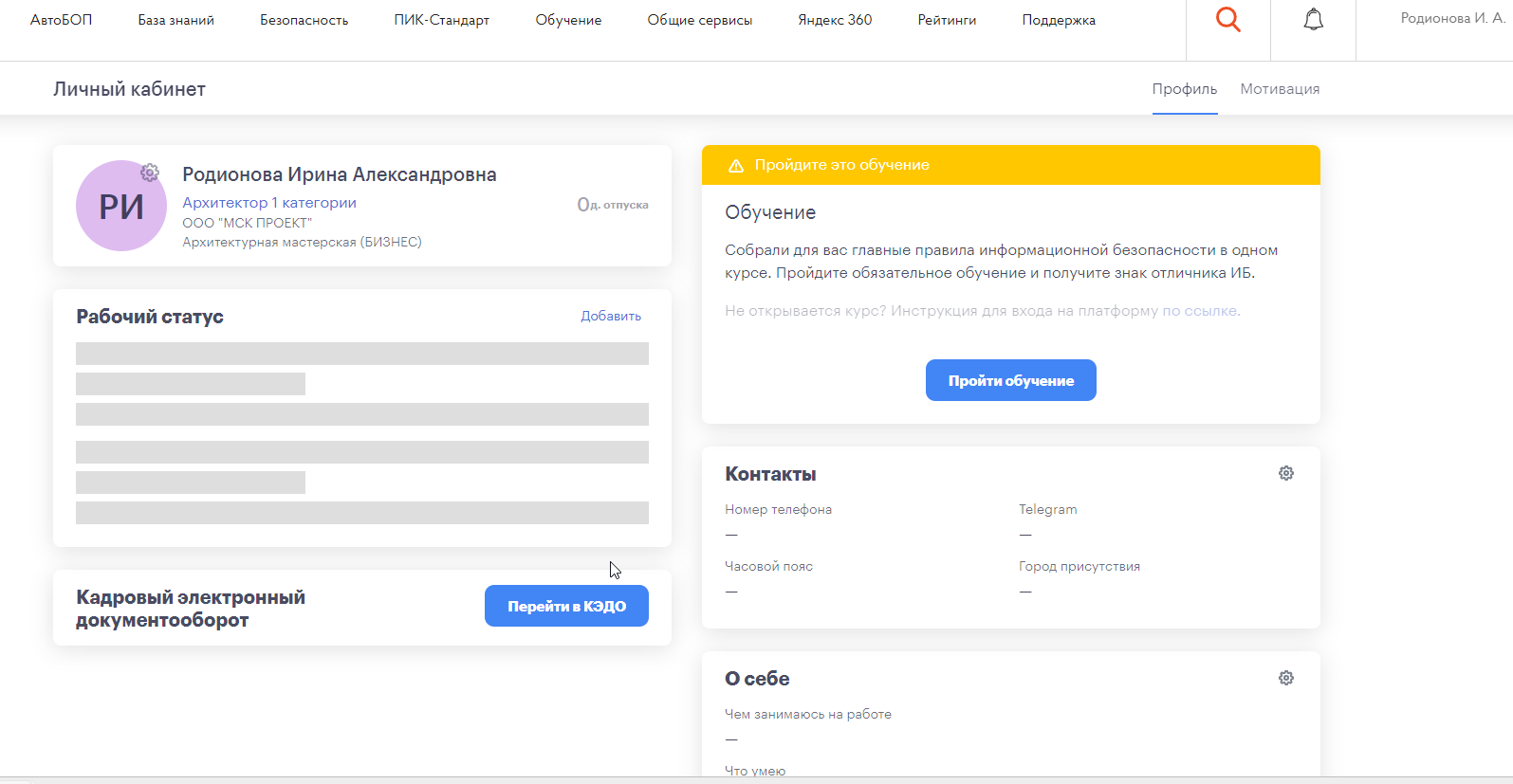The image size is (1513, 784).
Task: Click the Пройти обучение button
Action: [1011, 380]
